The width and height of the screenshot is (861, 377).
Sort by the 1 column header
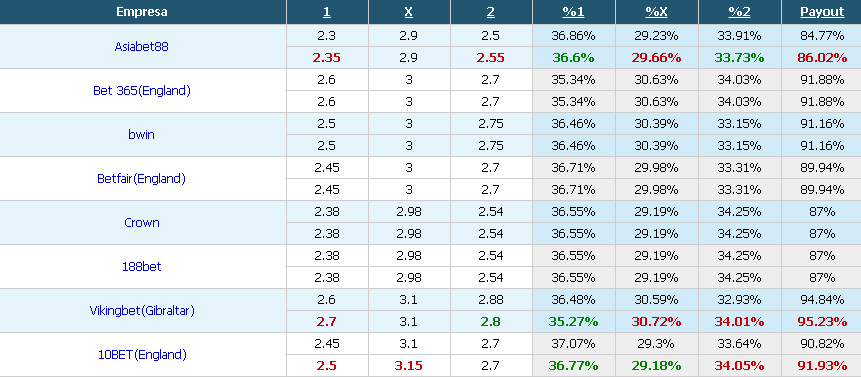tap(327, 12)
